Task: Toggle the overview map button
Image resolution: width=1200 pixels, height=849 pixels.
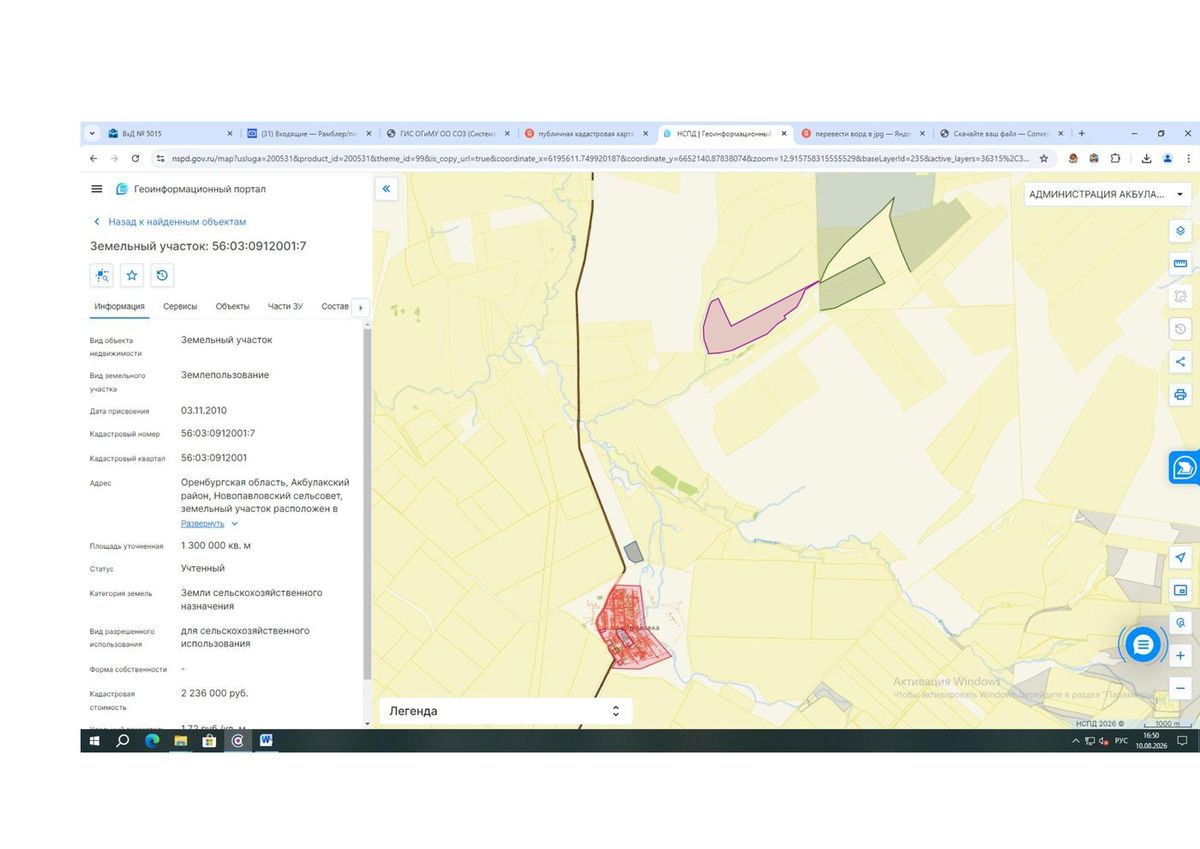Action: coord(1180,590)
